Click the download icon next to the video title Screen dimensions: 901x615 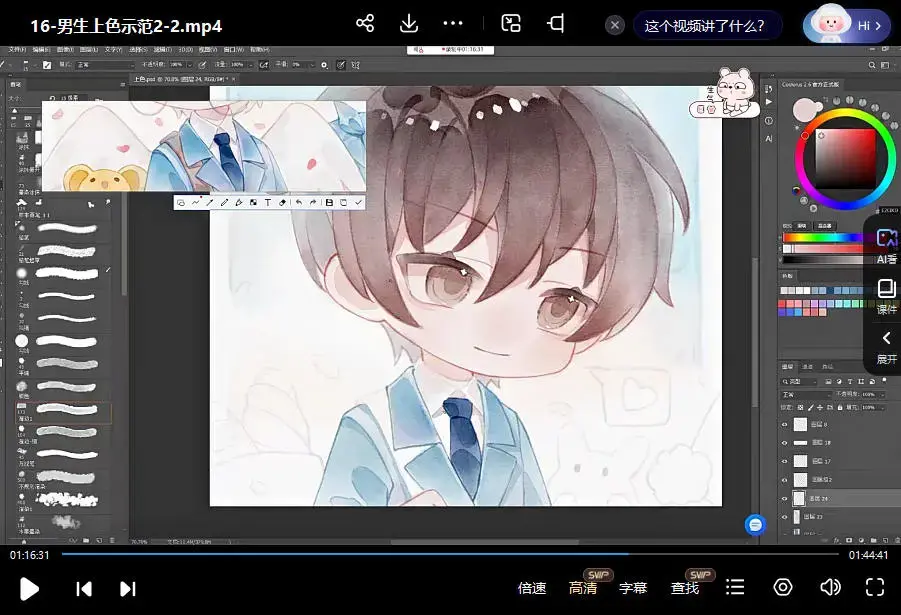[x=408, y=23]
